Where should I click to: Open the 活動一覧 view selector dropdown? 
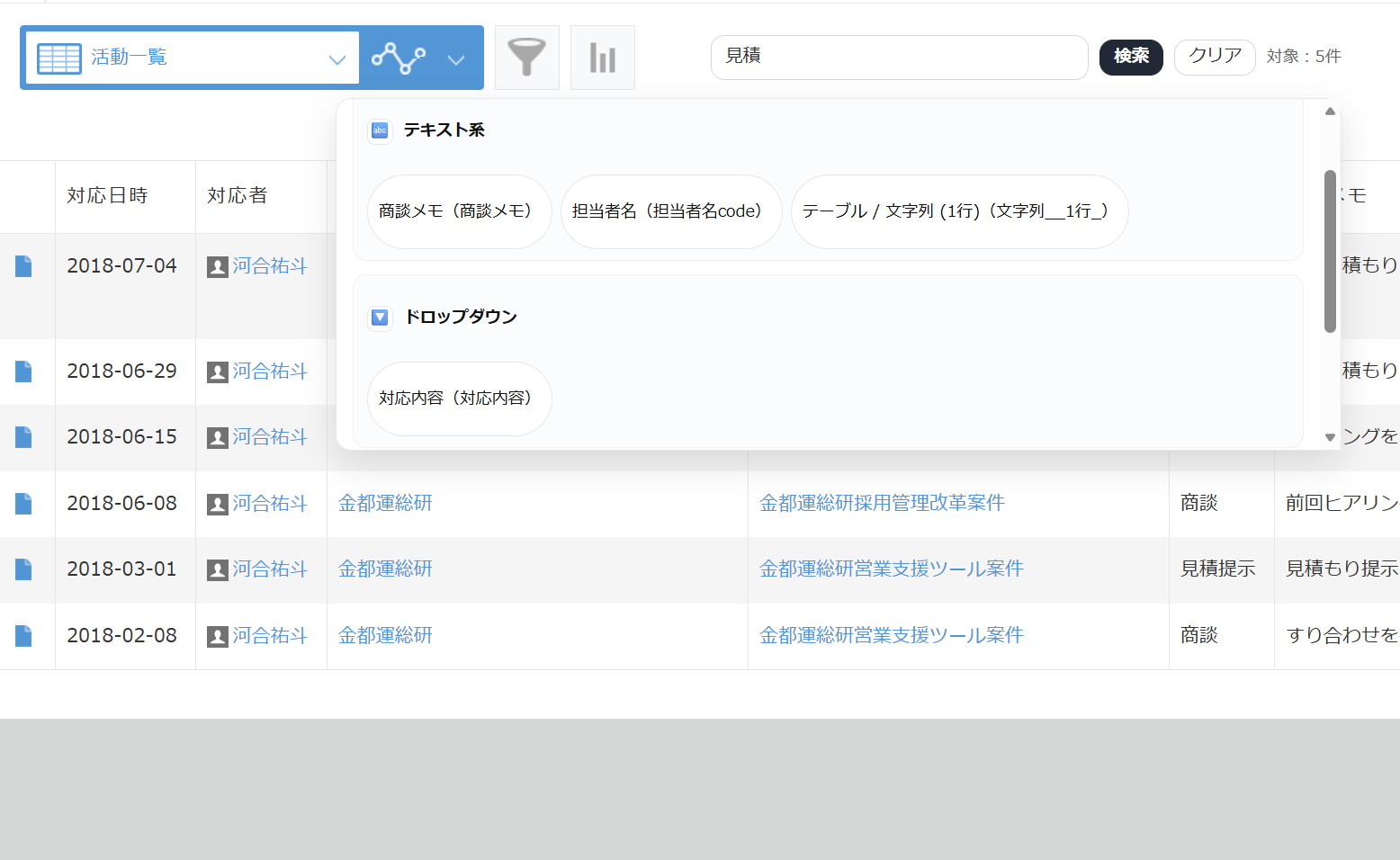click(337, 57)
